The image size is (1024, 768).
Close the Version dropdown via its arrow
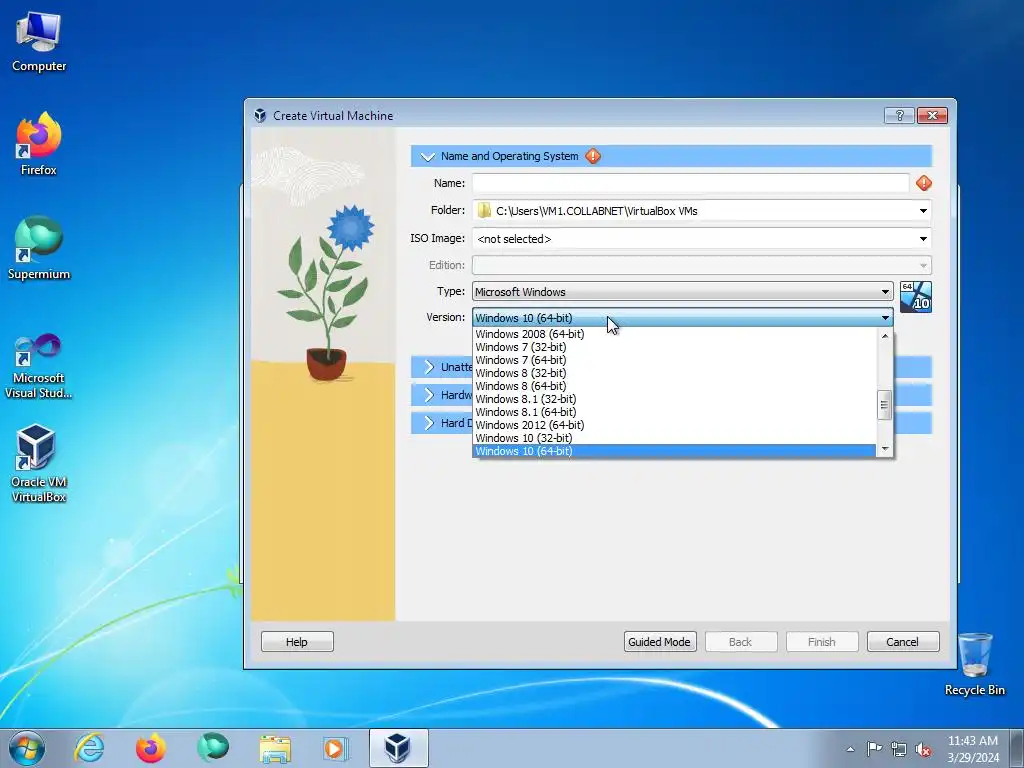click(x=885, y=318)
